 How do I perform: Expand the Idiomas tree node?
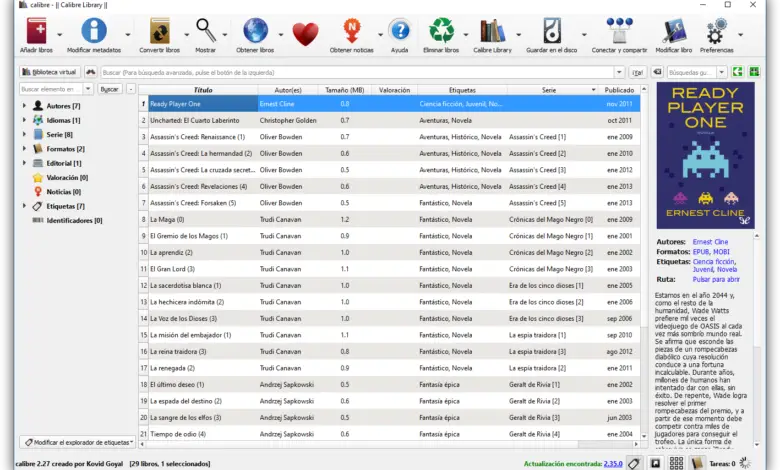(x=24, y=120)
